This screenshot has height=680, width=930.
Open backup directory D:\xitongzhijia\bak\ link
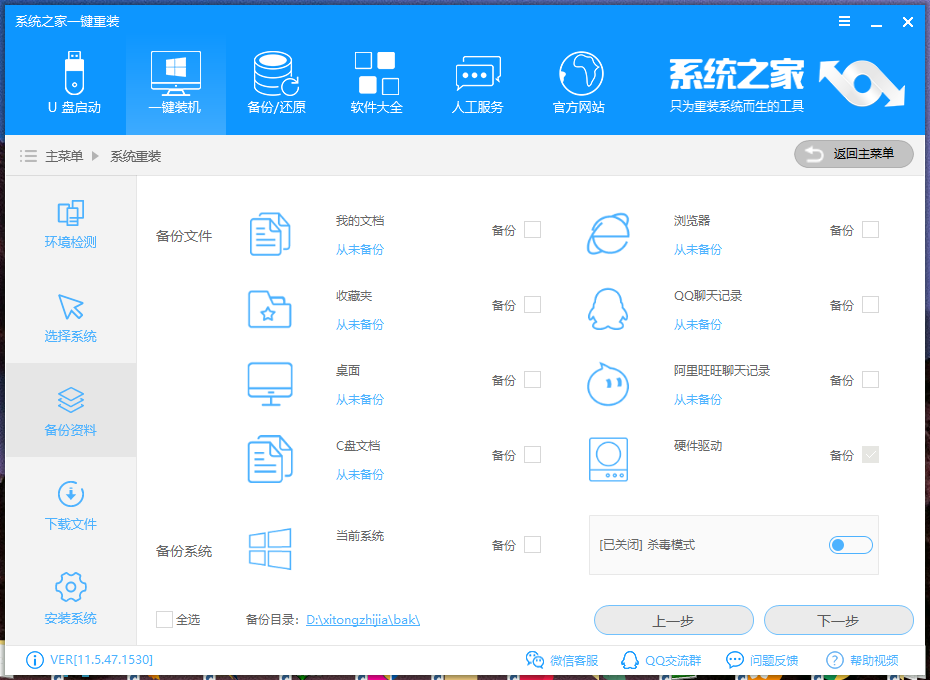click(x=363, y=620)
